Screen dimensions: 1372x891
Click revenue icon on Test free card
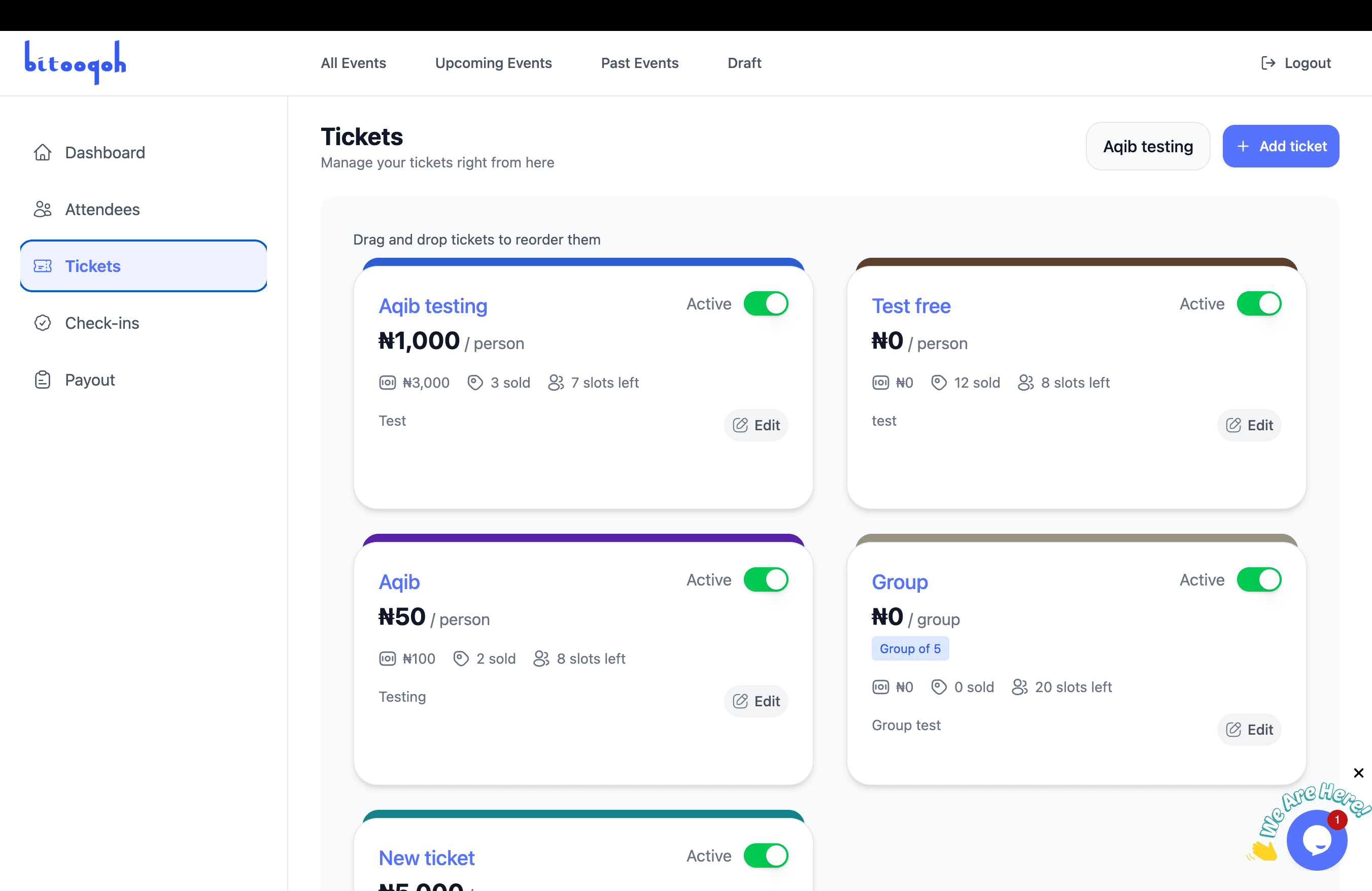(880, 383)
